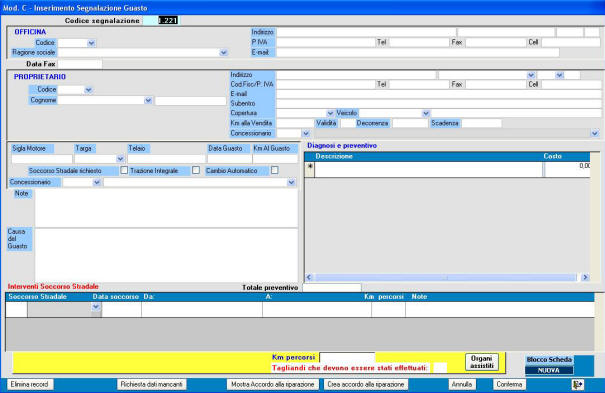Viewport: 605px width, 393px height.
Task: Click the Km alla Vendita field
Action: pos(295,123)
